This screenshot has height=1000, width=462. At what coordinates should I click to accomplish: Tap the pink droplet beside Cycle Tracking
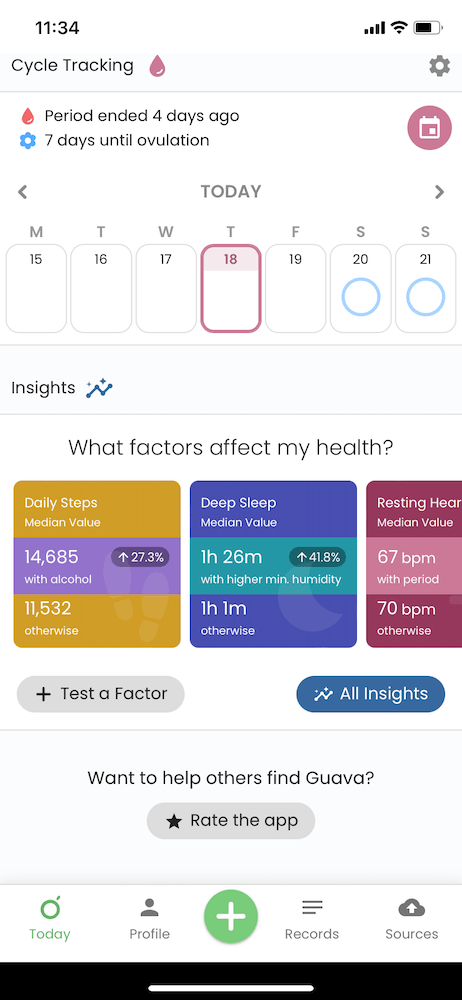point(157,66)
